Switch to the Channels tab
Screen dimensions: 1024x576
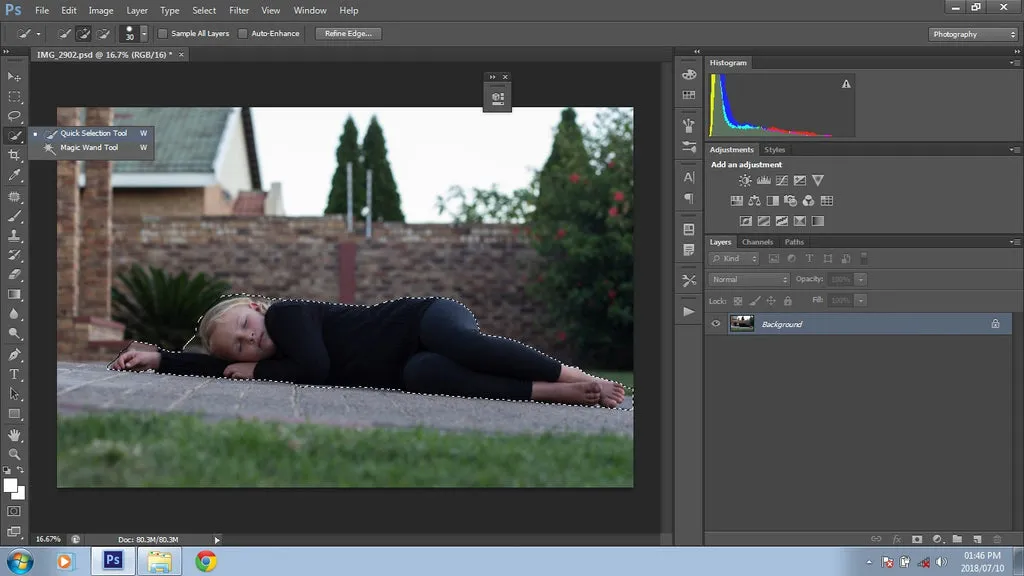[757, 241]
